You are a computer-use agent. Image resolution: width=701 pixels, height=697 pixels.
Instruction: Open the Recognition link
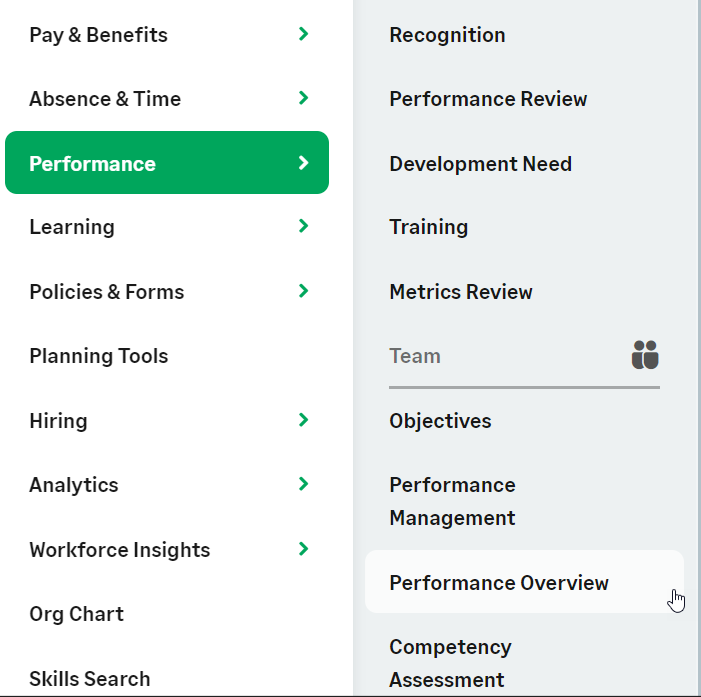[x=447, y=35]
